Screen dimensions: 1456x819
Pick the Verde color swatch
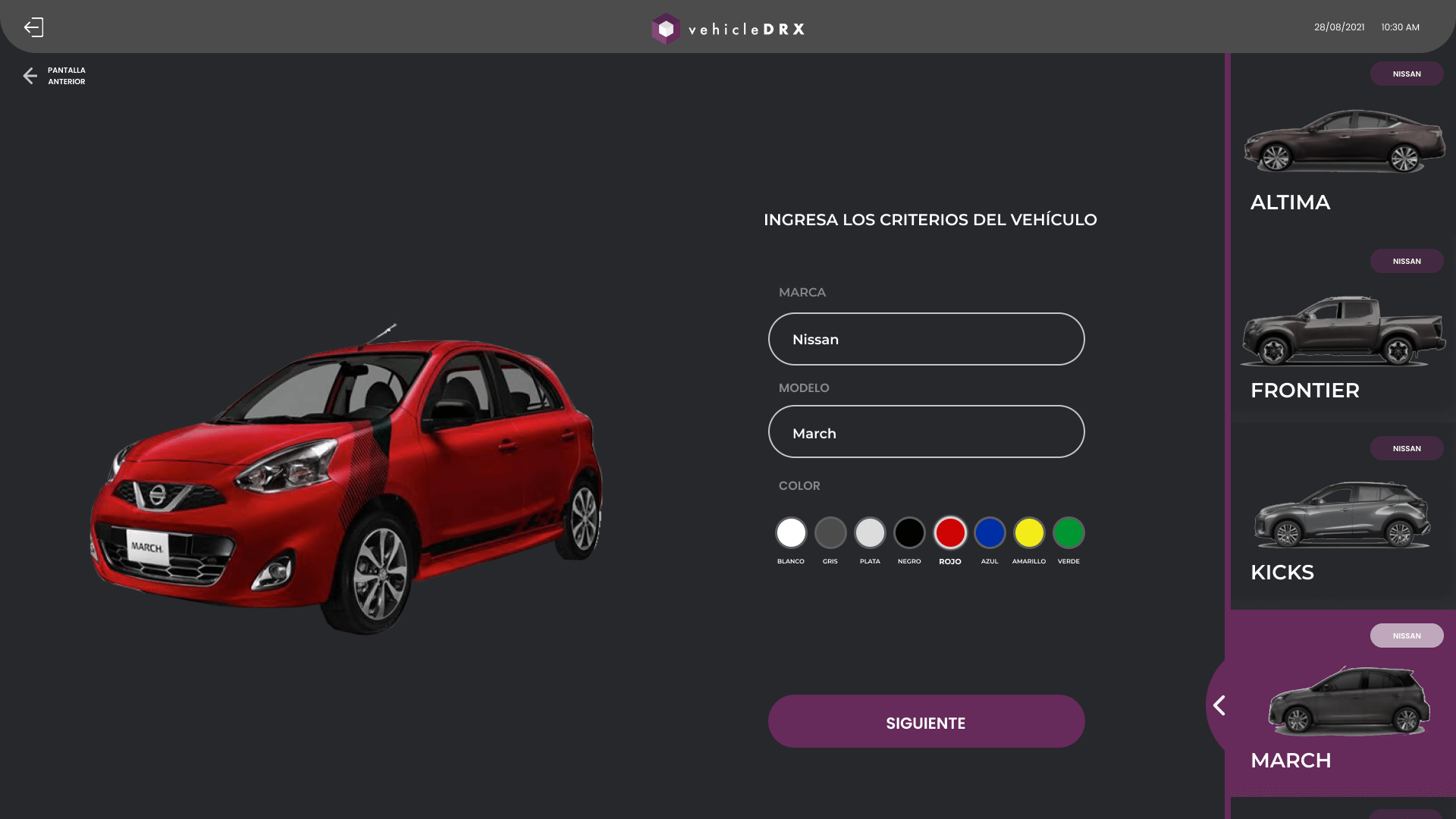(1068, 533)
